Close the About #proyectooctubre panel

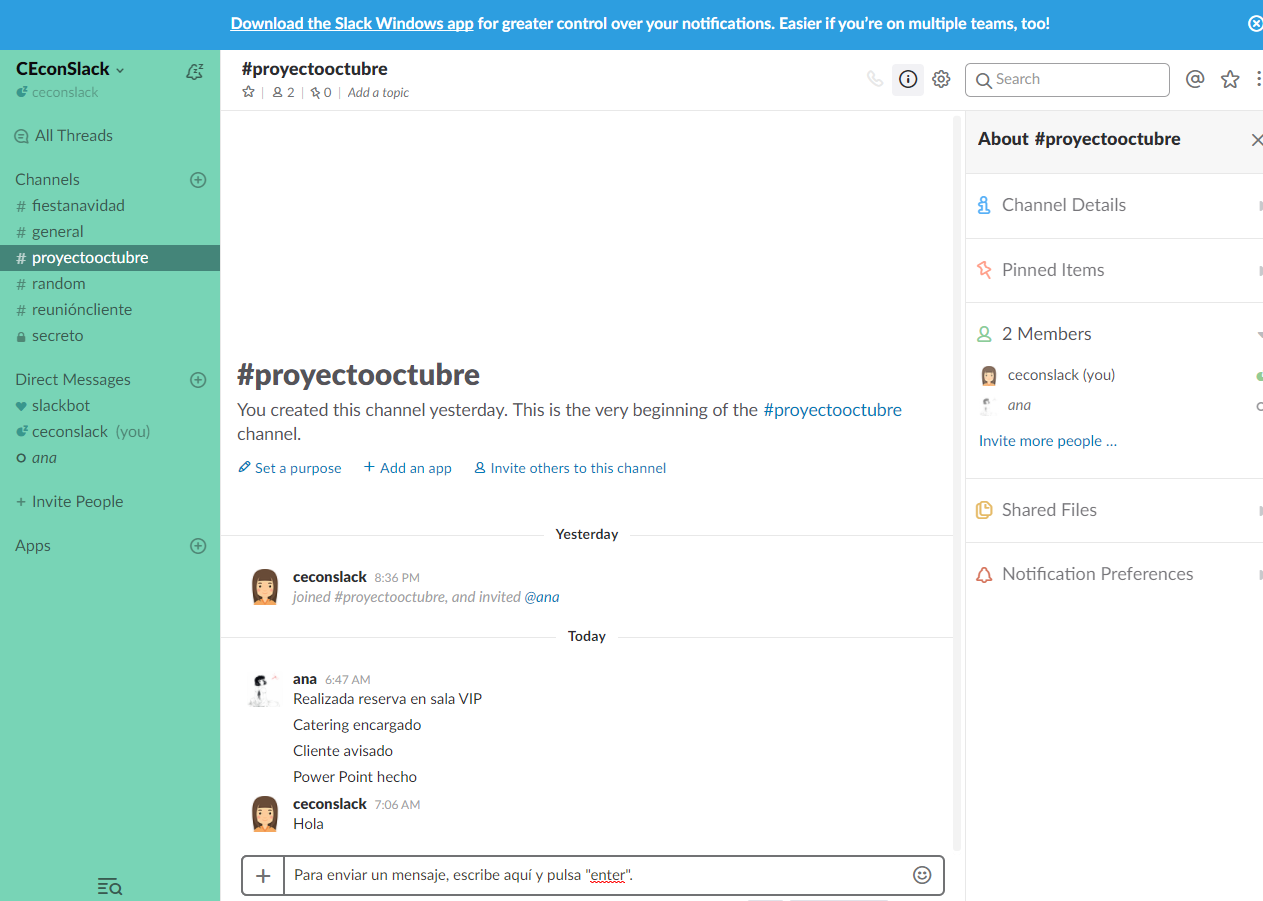click(x=1256, y=140)
